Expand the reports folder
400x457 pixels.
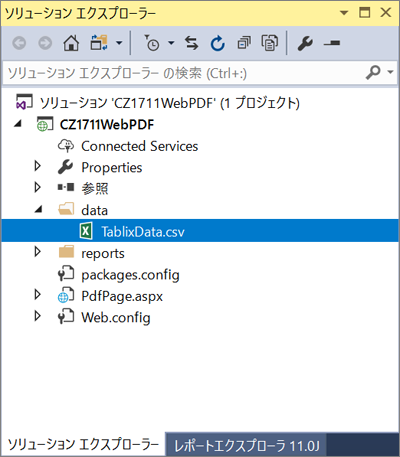point(38,252)
